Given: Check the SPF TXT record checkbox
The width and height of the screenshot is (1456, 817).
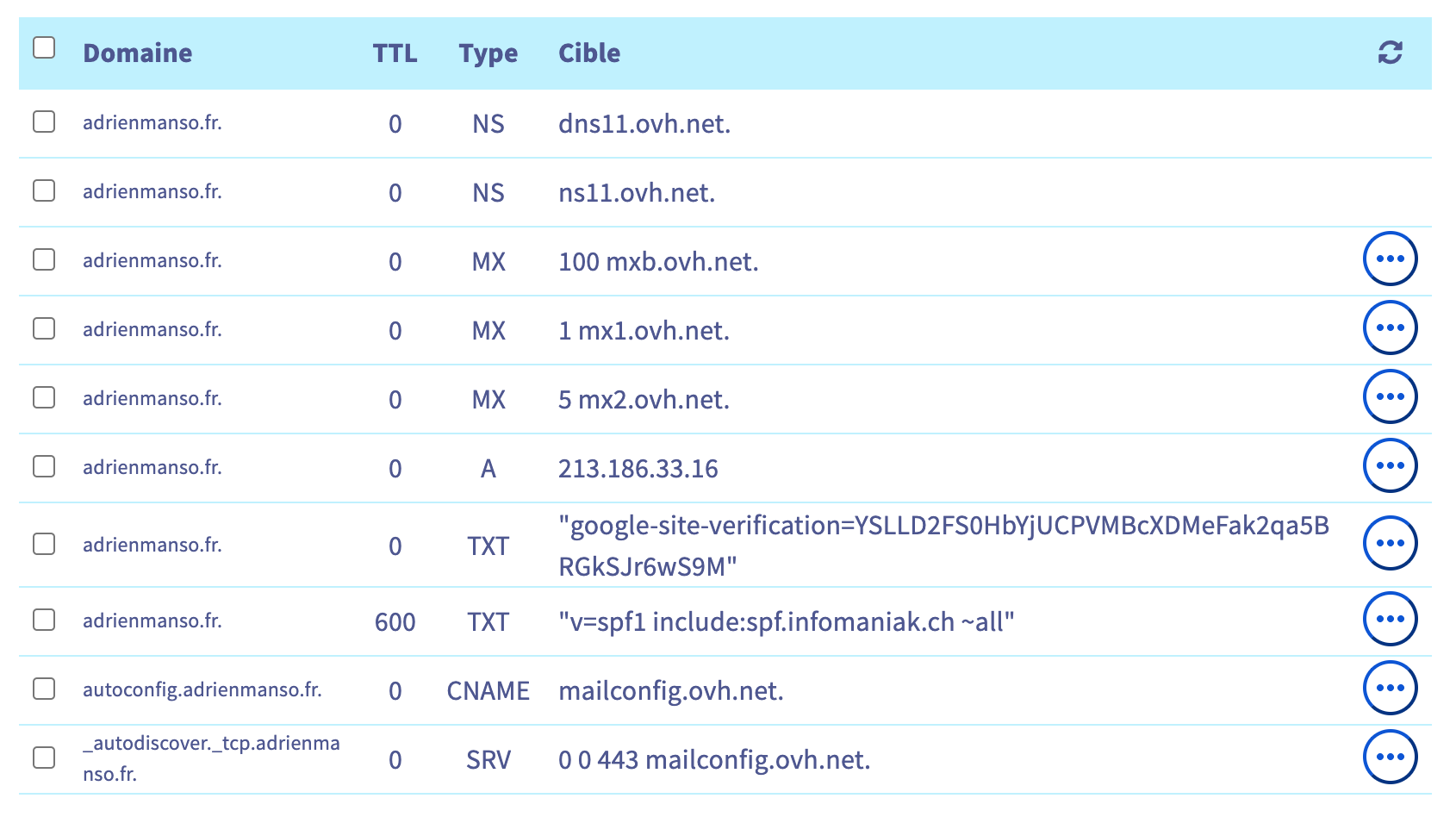Looking at the screenshot, I should (x=44, y=620).
